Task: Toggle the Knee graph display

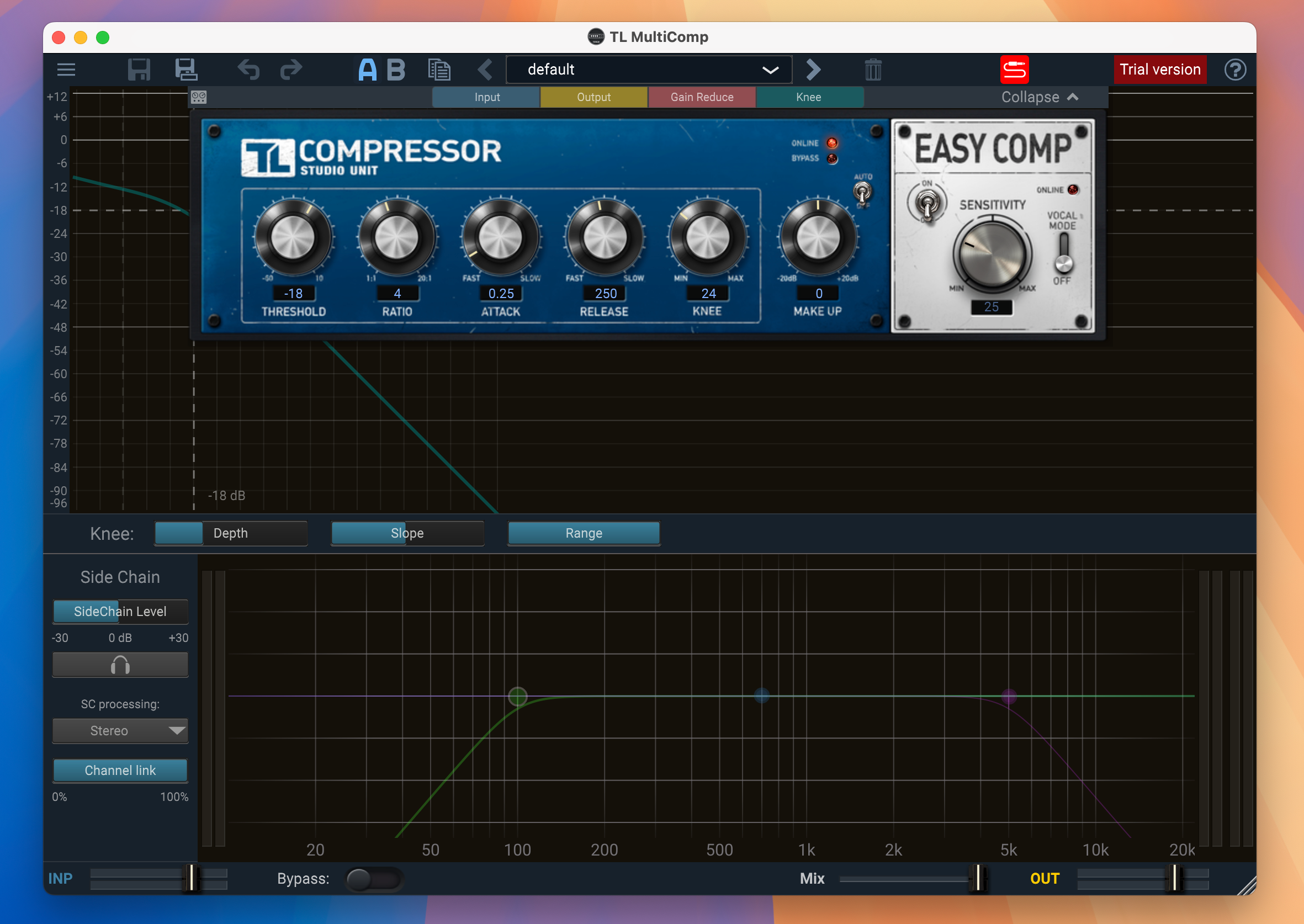Action: click(809, 97)
